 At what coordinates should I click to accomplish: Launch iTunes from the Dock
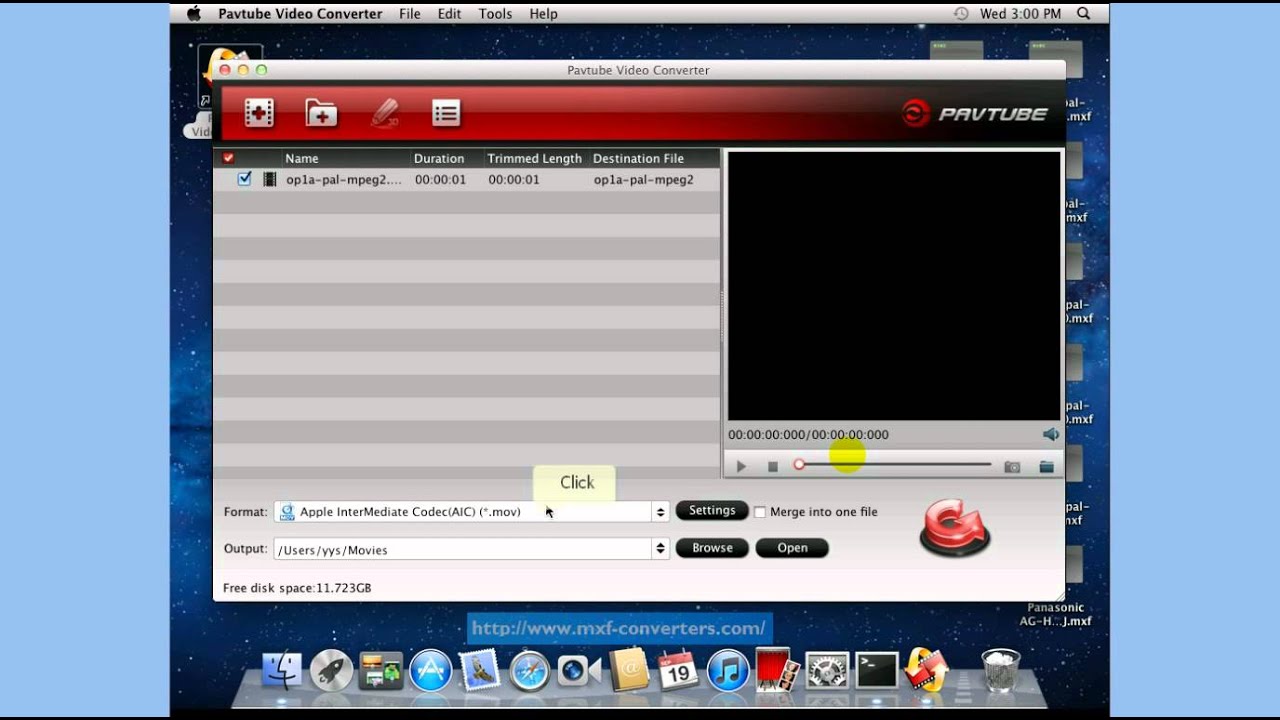pos(728,670)
